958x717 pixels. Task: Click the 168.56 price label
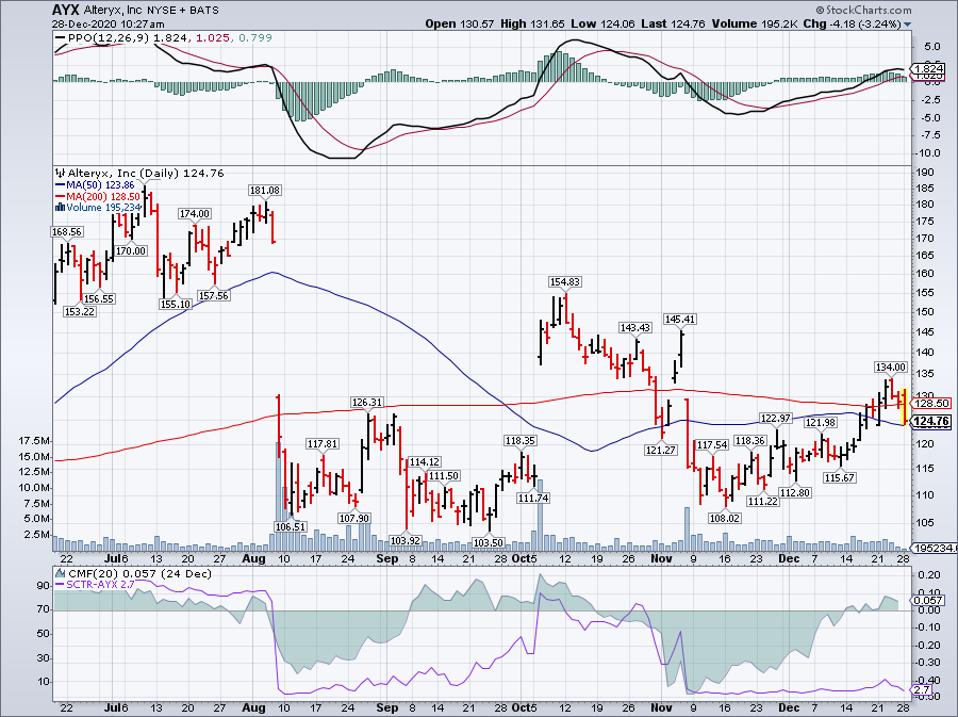67,232
